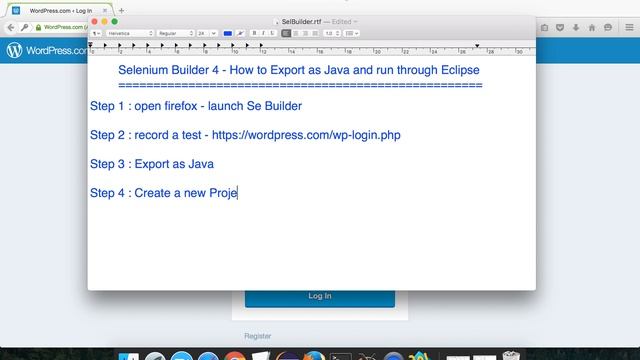Image resolution: width=640 pixels, height=360 pixels.
Task: Open the paragraph styles dropdown
Action: (x=96, y=33)
